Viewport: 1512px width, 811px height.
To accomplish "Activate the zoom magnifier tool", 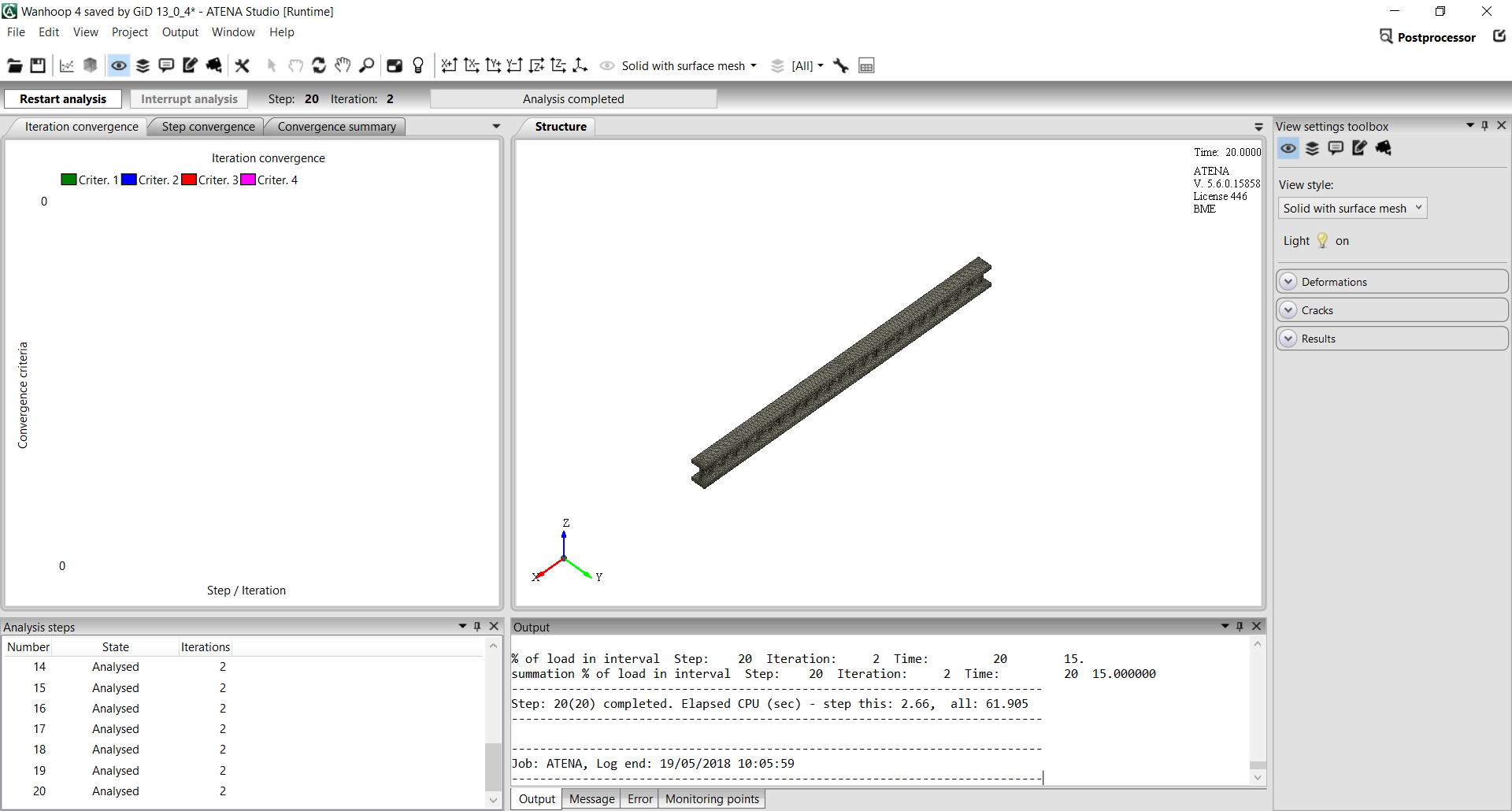I will [366, 66].
